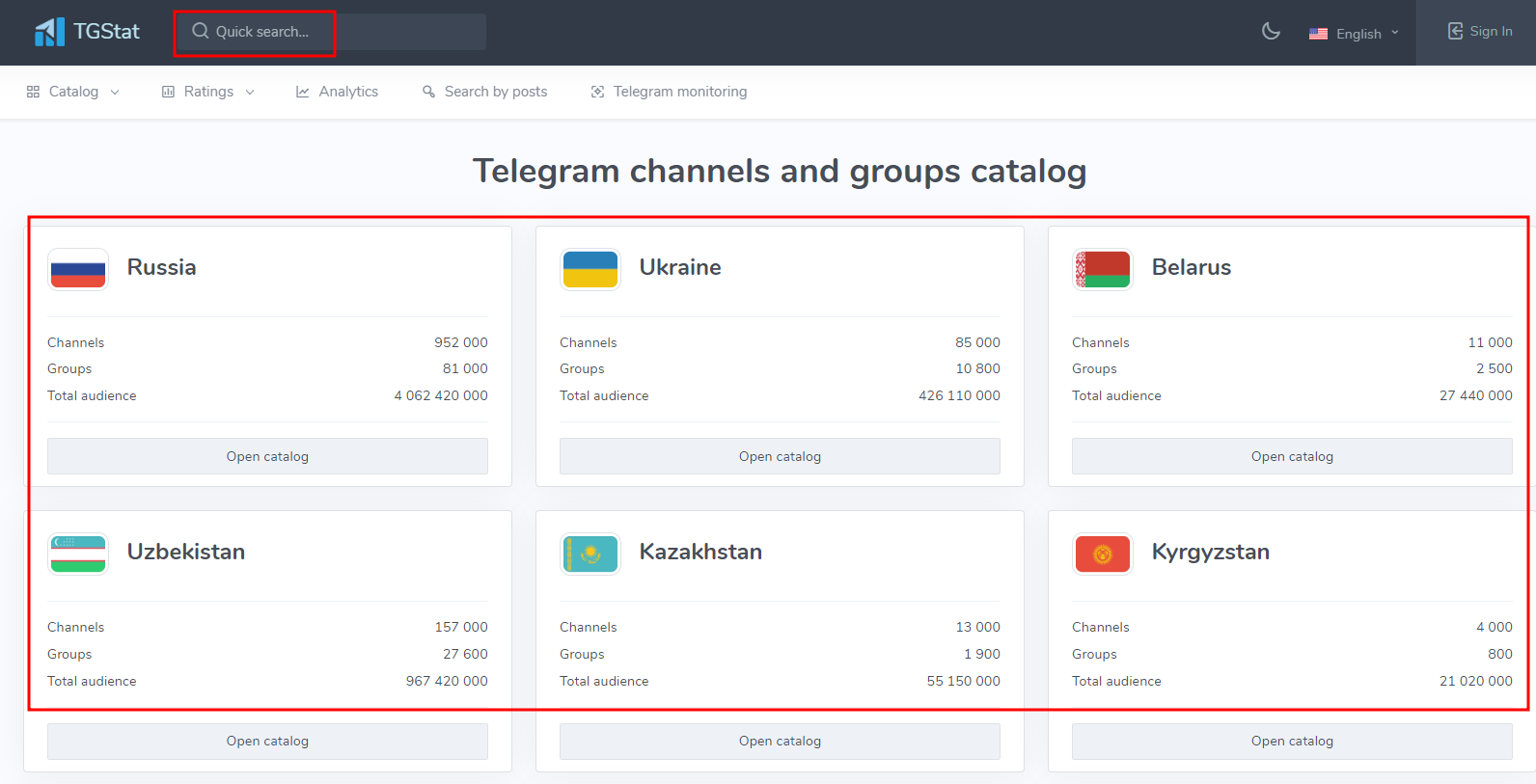Select Kyrgyzstan channels count 4 000

pyautogui.click(x=1495, y=627)
